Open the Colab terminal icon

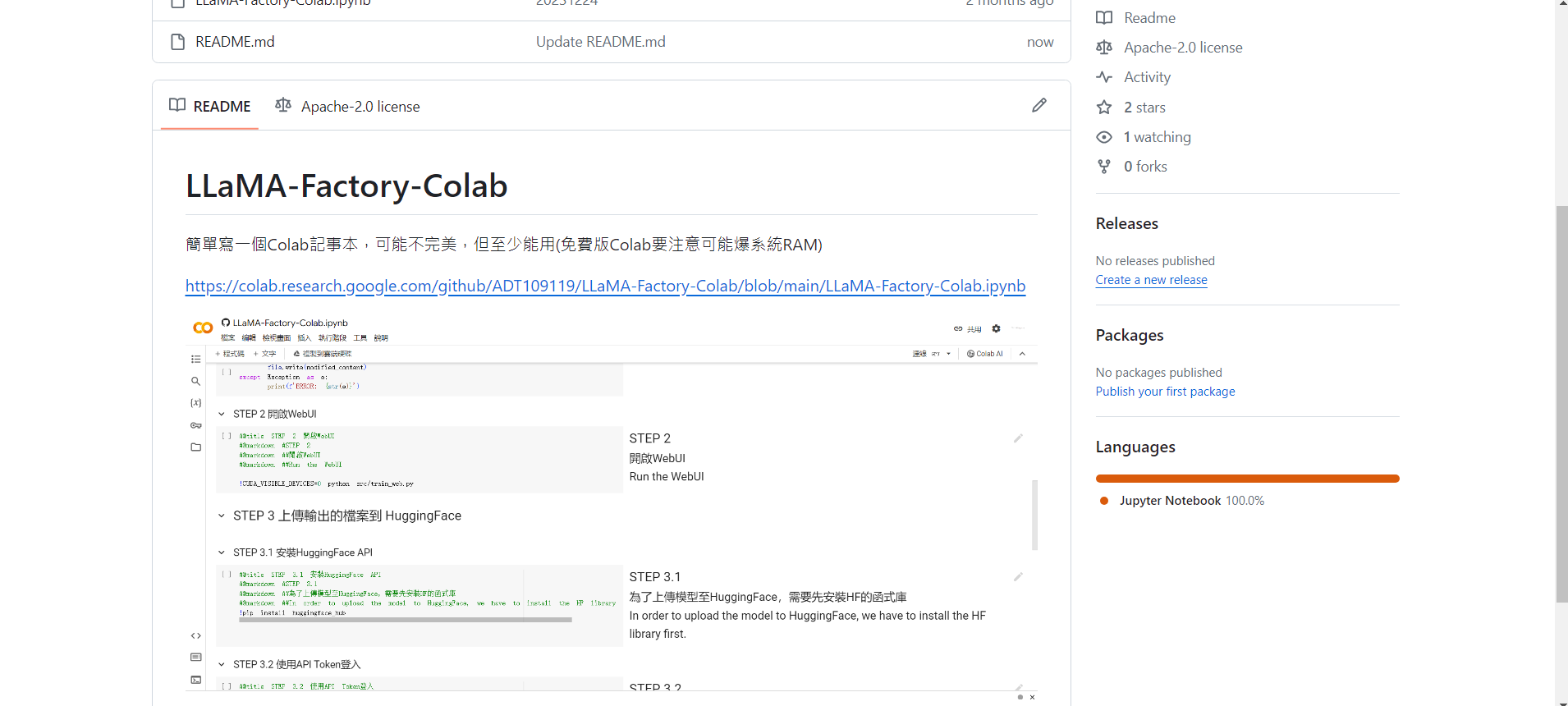coord(195,680)
